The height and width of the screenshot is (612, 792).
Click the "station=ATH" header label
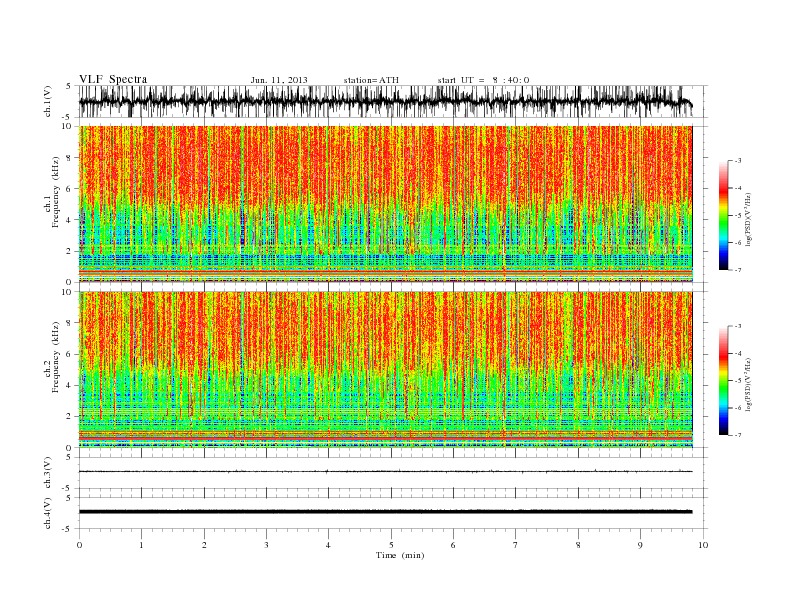(371, 80)
